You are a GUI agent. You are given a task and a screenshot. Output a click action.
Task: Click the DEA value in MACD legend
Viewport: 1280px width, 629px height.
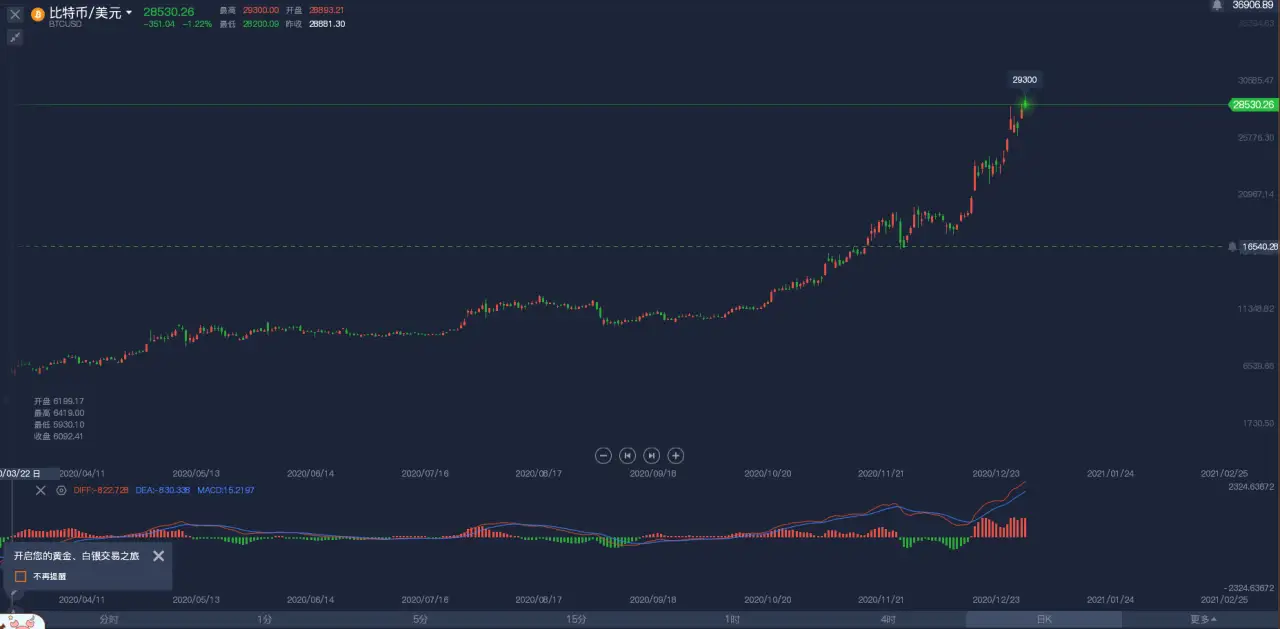tap(162, 490)
